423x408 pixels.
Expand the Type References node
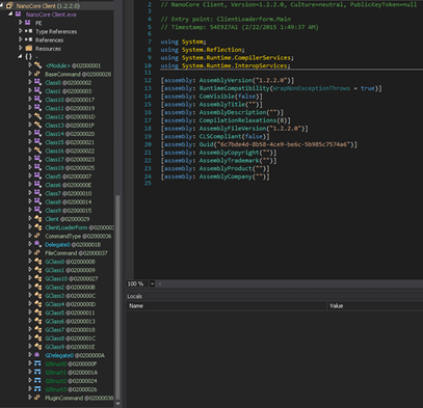pos(20,31)
